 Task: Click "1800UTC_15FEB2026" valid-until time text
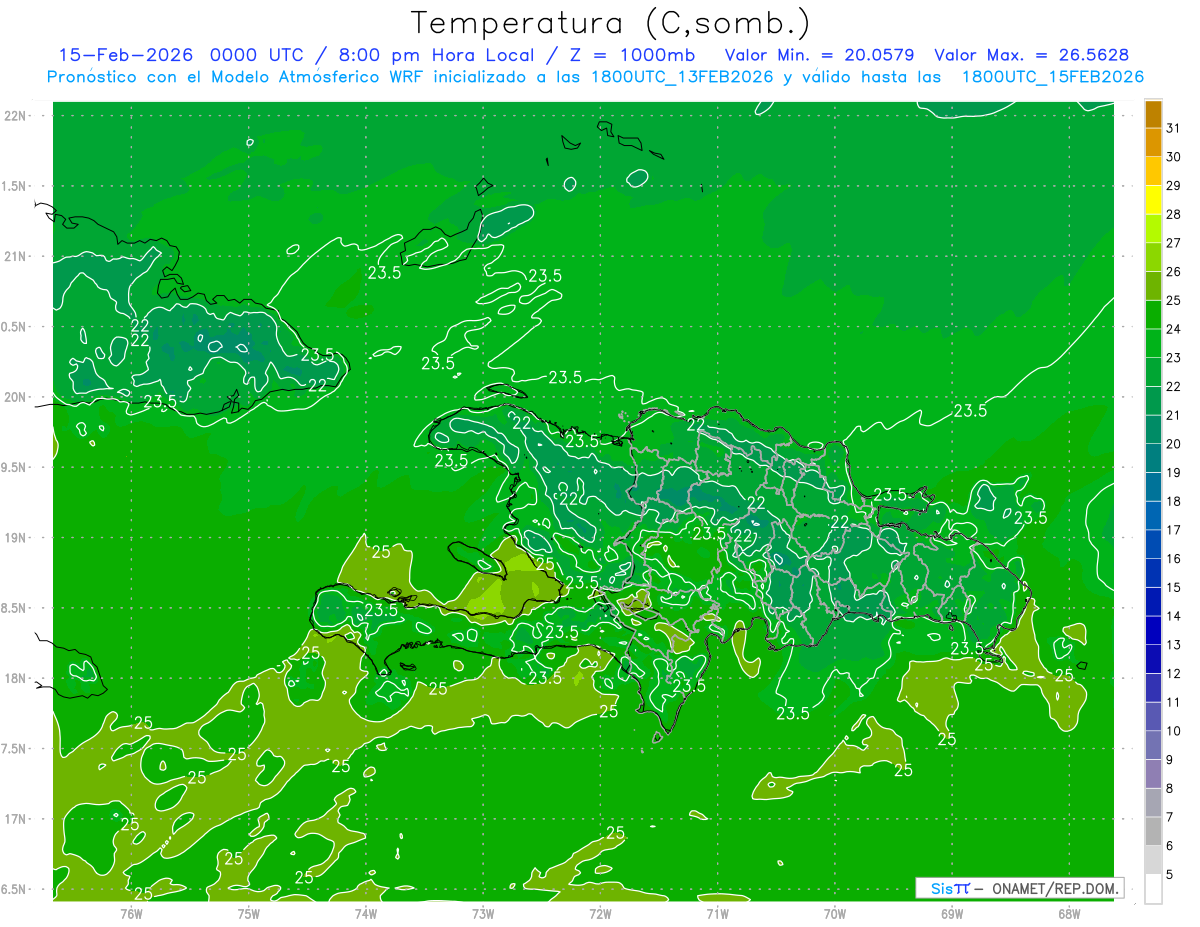point(1053,77)
